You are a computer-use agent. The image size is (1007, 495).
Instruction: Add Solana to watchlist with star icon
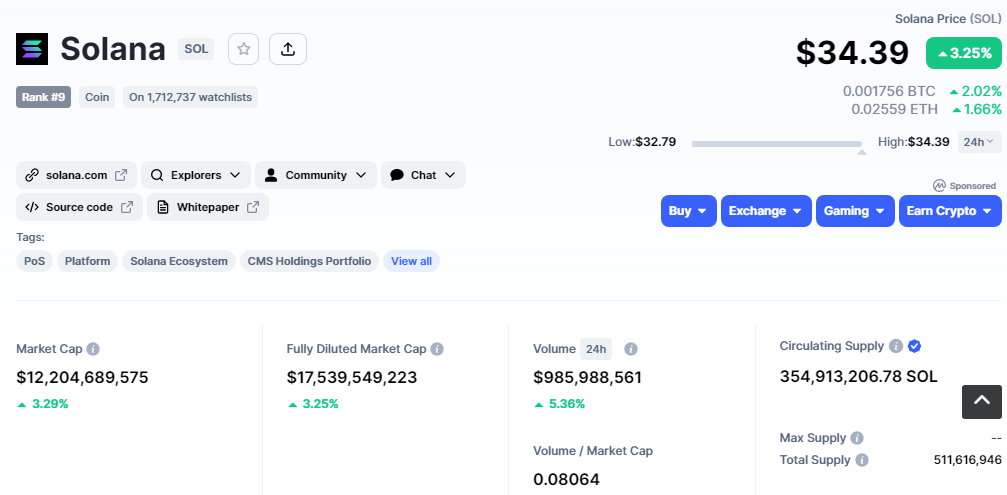243,49
